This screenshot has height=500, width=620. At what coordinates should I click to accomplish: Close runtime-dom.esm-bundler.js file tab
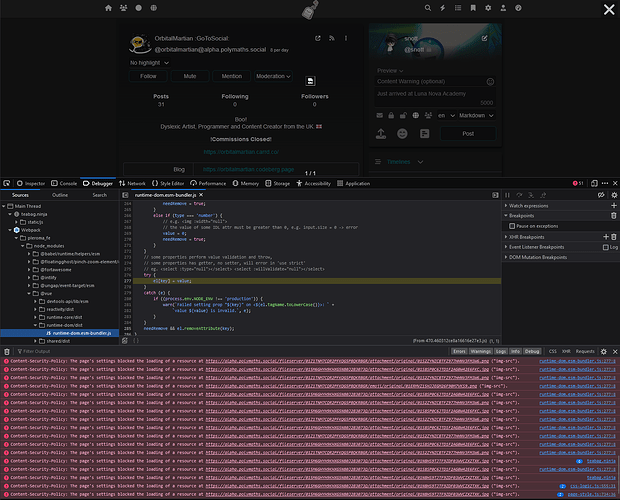[x=201, y=195]
